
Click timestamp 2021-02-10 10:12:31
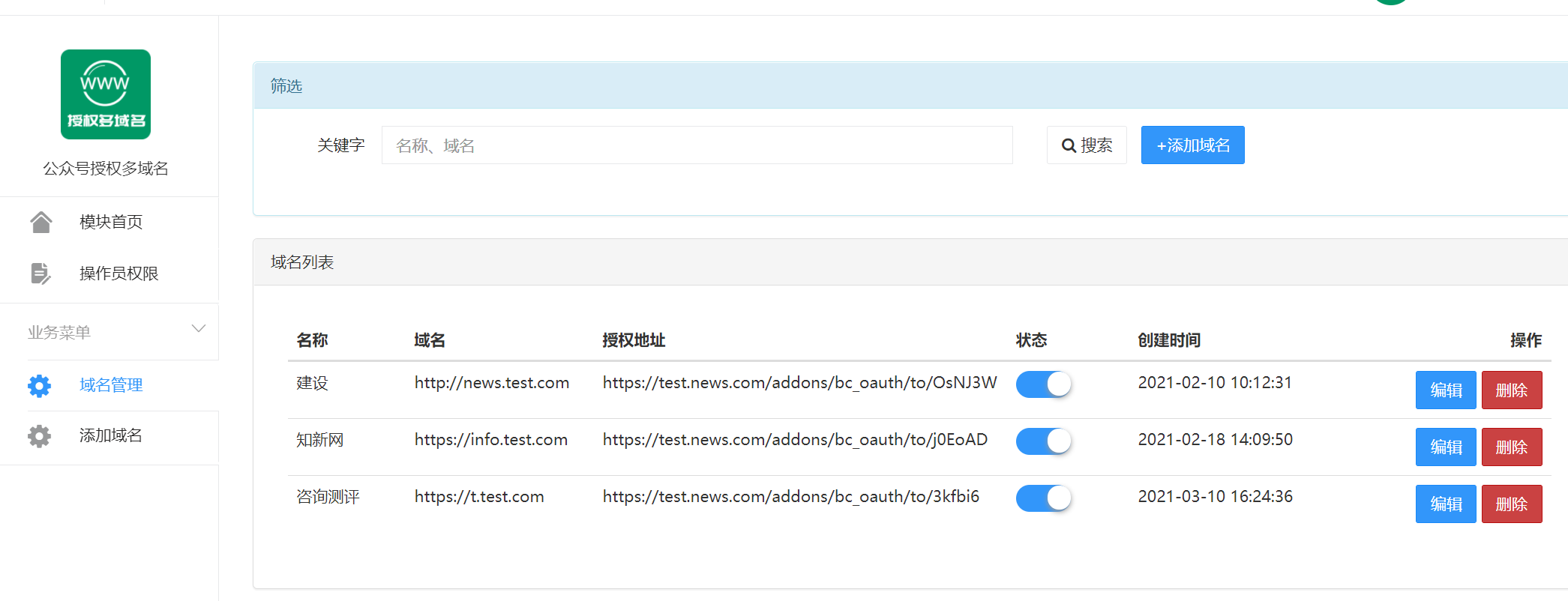tap(1215, 383)
